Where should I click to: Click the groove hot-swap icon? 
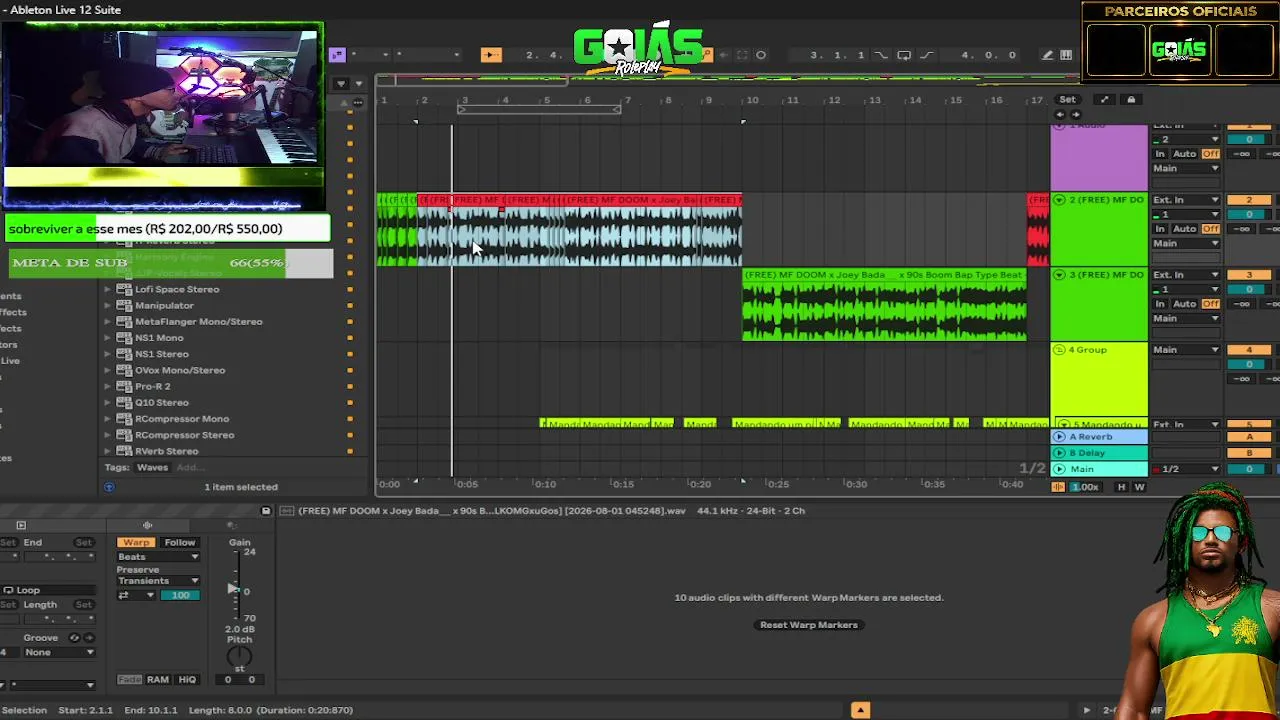74,638
